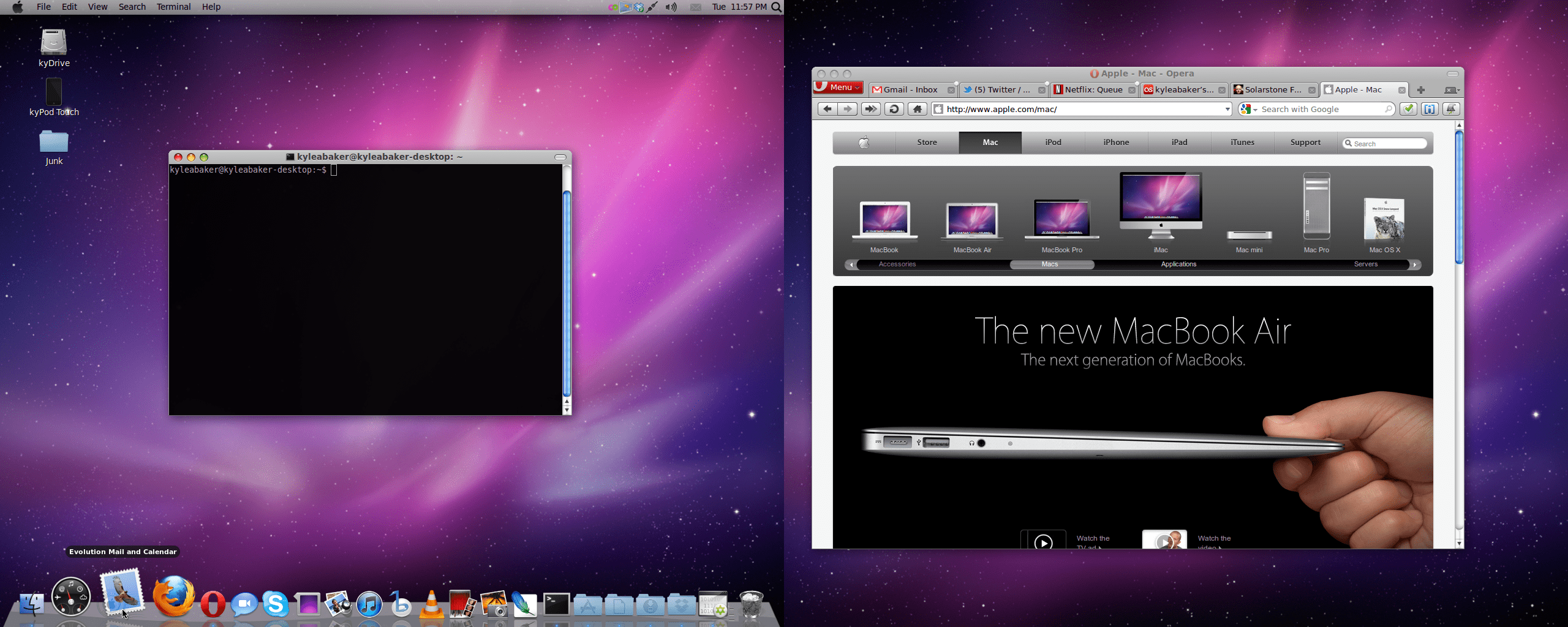
Task: Open a new tab in Opera
Action: point(1421,90)
